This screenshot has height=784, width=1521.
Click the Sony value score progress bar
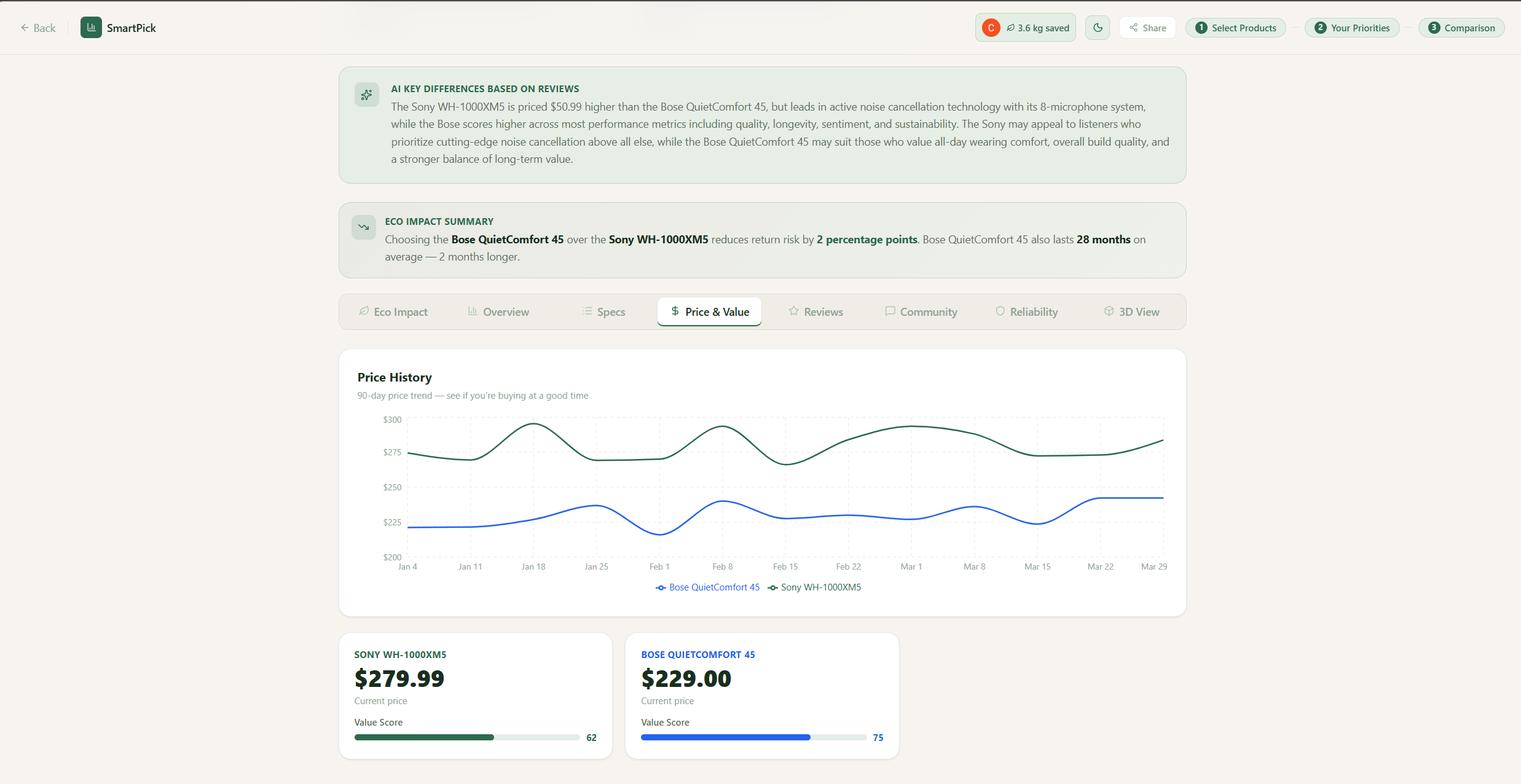click(x=467, y=737)
